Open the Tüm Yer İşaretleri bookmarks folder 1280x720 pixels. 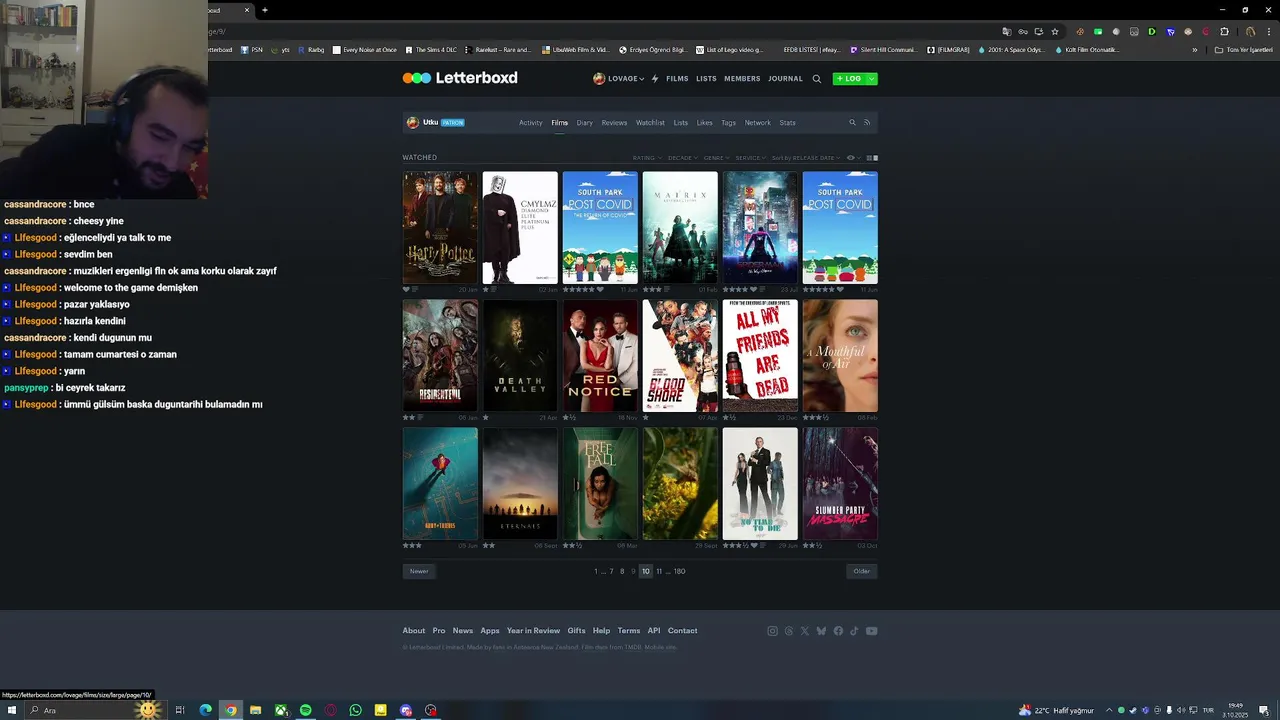1244,50
